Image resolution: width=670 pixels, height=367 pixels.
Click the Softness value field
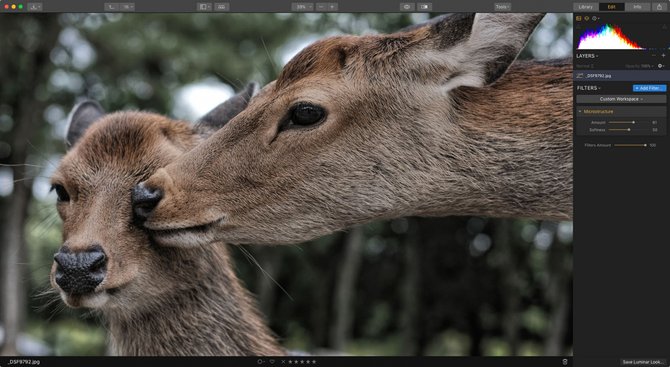click(x=655, y=130)
